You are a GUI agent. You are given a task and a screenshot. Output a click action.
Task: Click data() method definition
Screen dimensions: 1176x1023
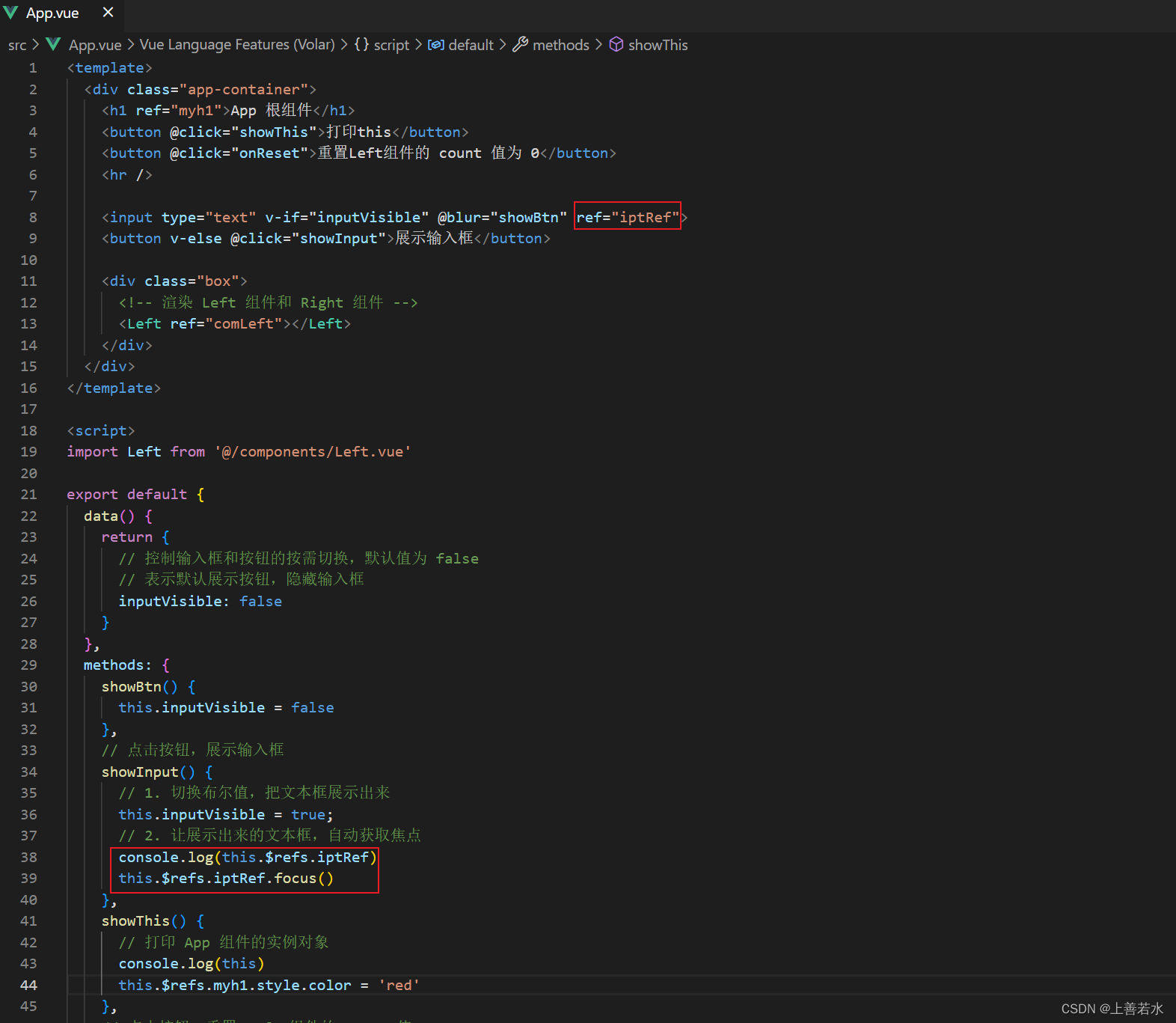pos(109,516)
